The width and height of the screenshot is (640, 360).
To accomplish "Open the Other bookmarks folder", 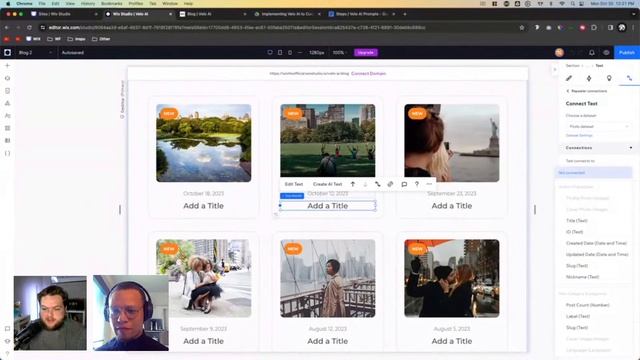I will point(101,39).
